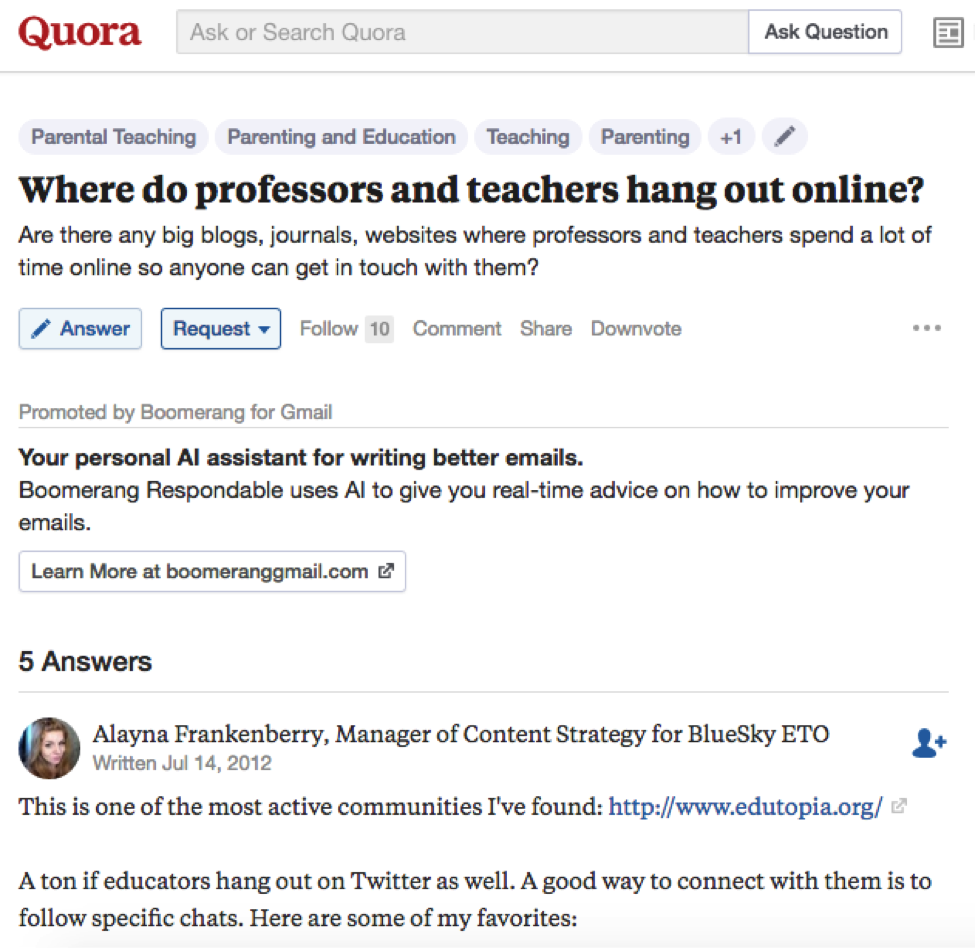Image resolution: width=975 pixels, height=948 pixels.
Task: Edit topics with the pencil icon
Action: [x=785, y=136]
